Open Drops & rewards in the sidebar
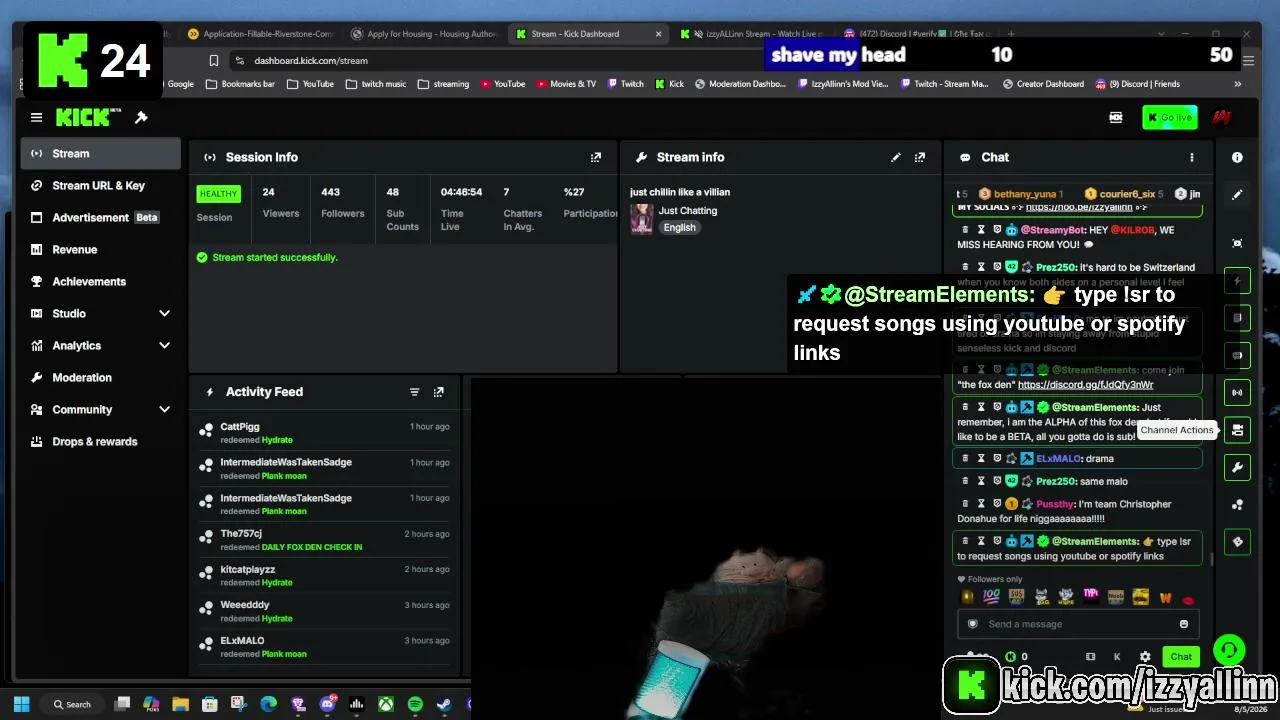 [101, 441]
